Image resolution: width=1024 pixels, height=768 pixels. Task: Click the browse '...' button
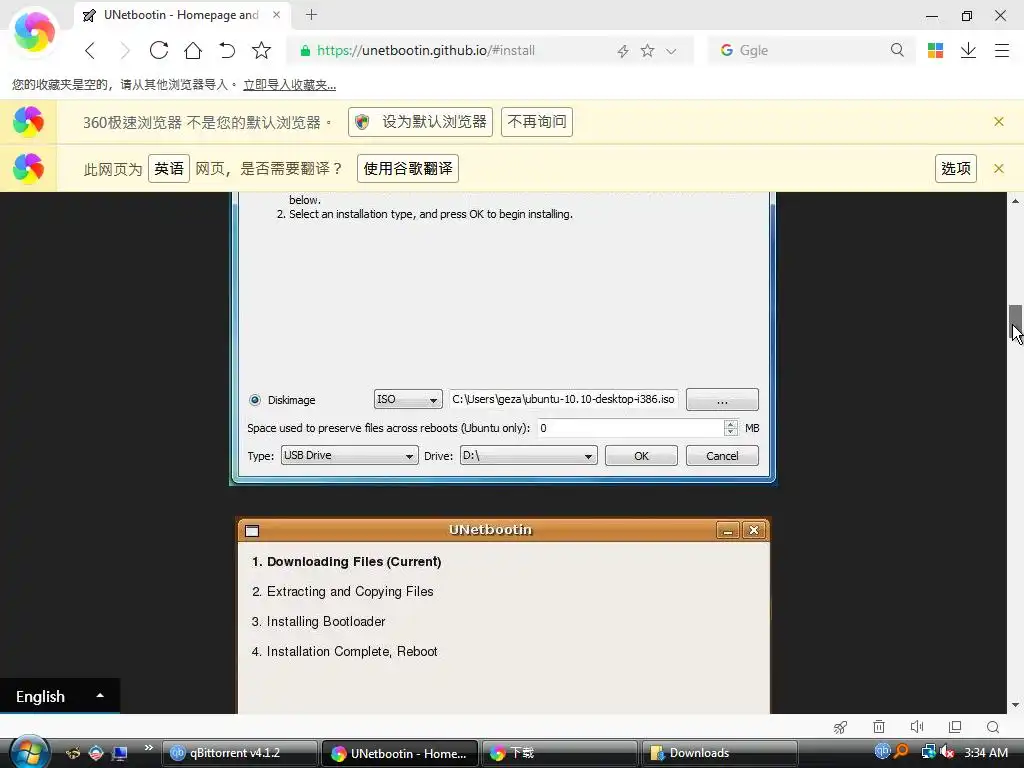click(x=722, y=399)
